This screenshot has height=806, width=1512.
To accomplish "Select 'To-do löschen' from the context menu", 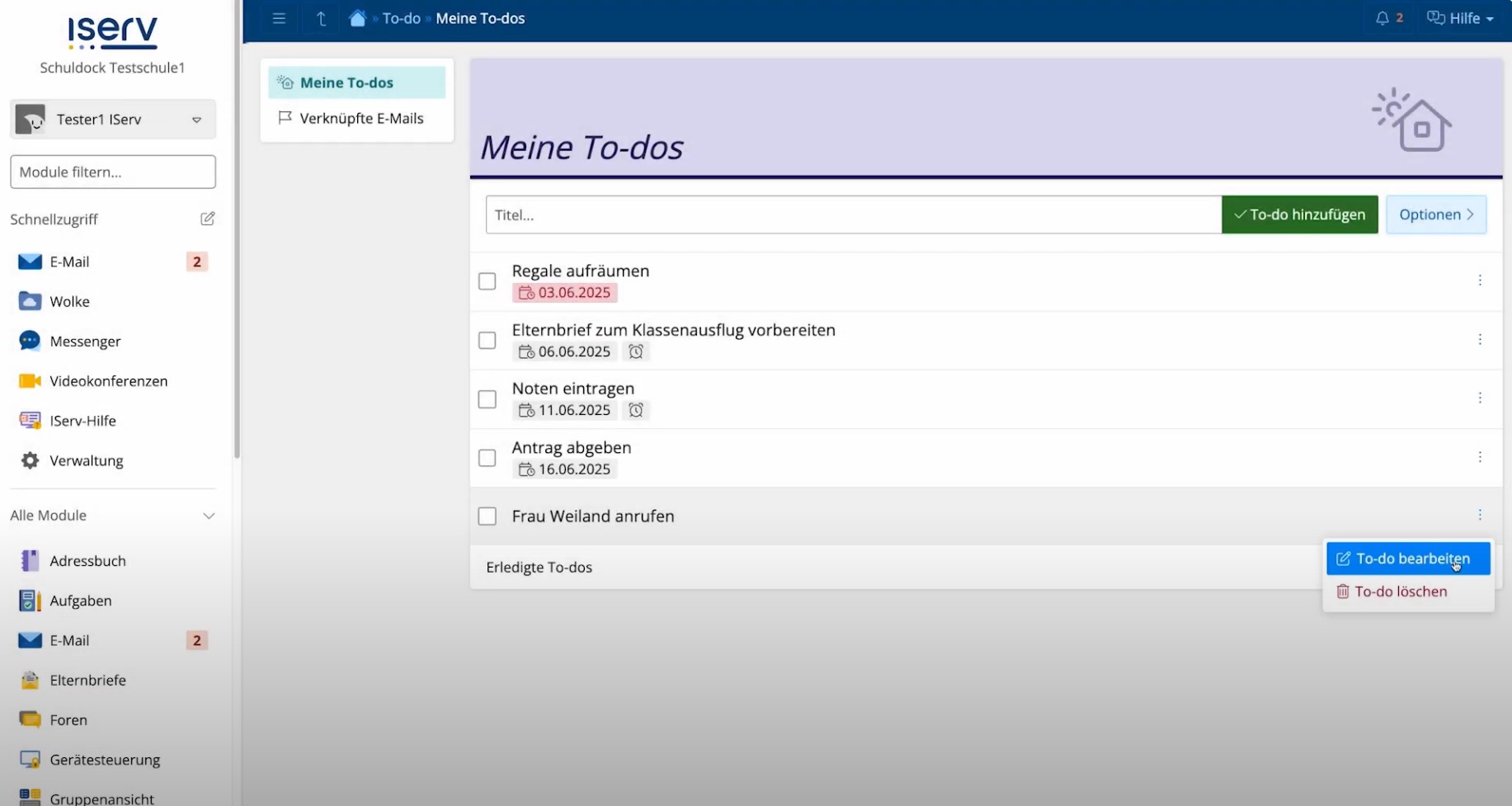I will pyautogui.click(x=1401, y=591).
